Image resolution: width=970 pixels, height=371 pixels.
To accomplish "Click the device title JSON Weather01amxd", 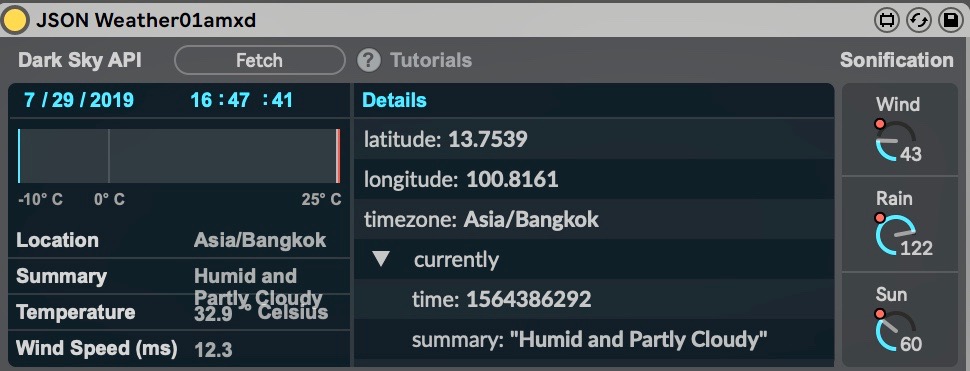I will click(146, 20).
